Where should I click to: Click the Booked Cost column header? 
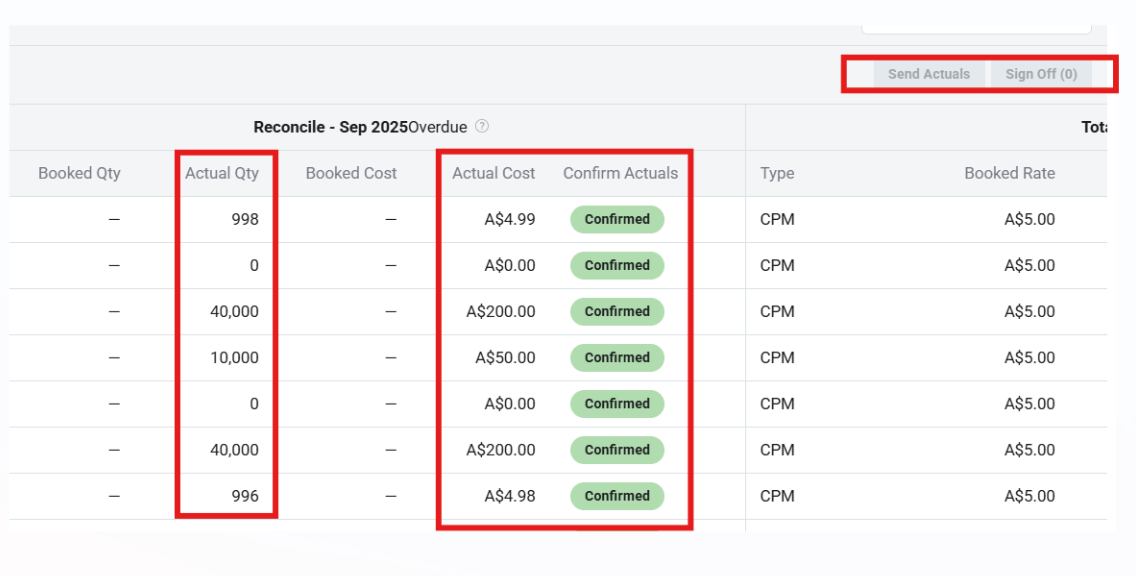351,173
